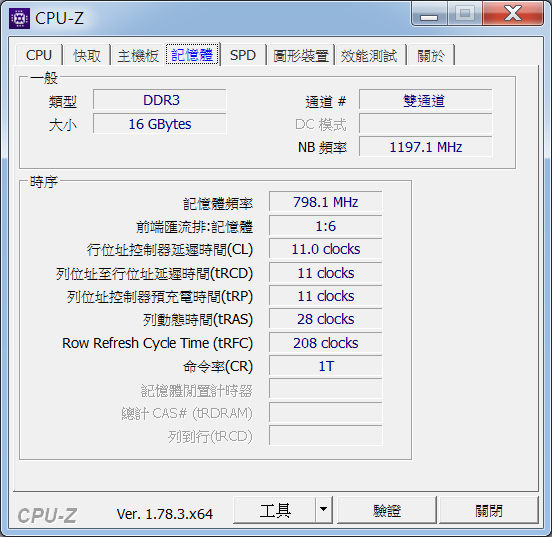Viewport: 552px width, 537px height.
Task: Click the 16 GBytes size value
Action: 160,124
